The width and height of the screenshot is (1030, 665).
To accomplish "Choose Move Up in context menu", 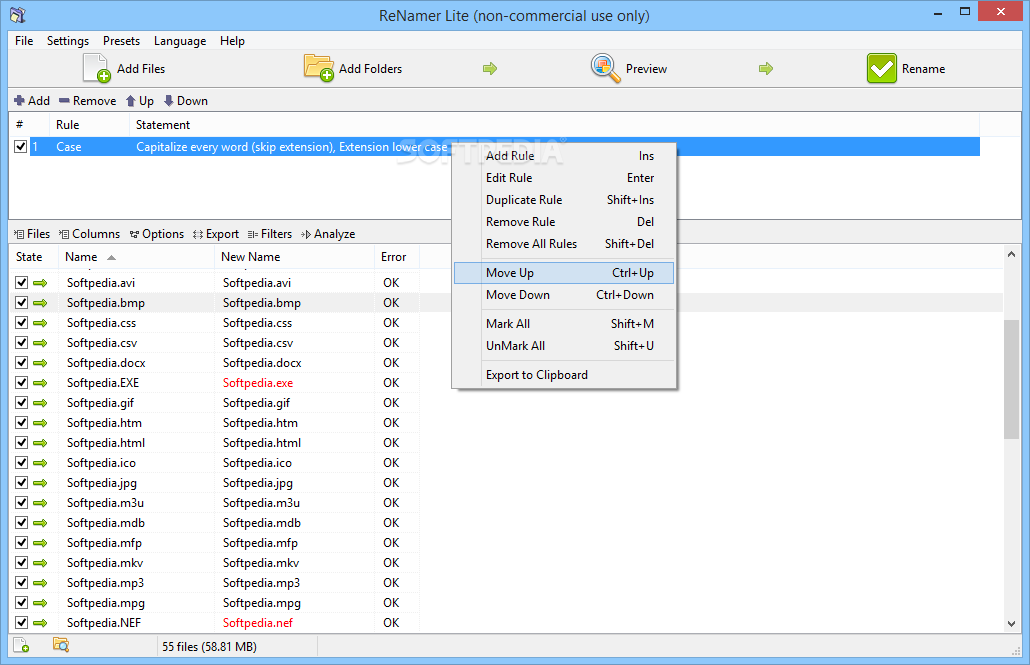I will pyautogui.click(x=564, y=273).
